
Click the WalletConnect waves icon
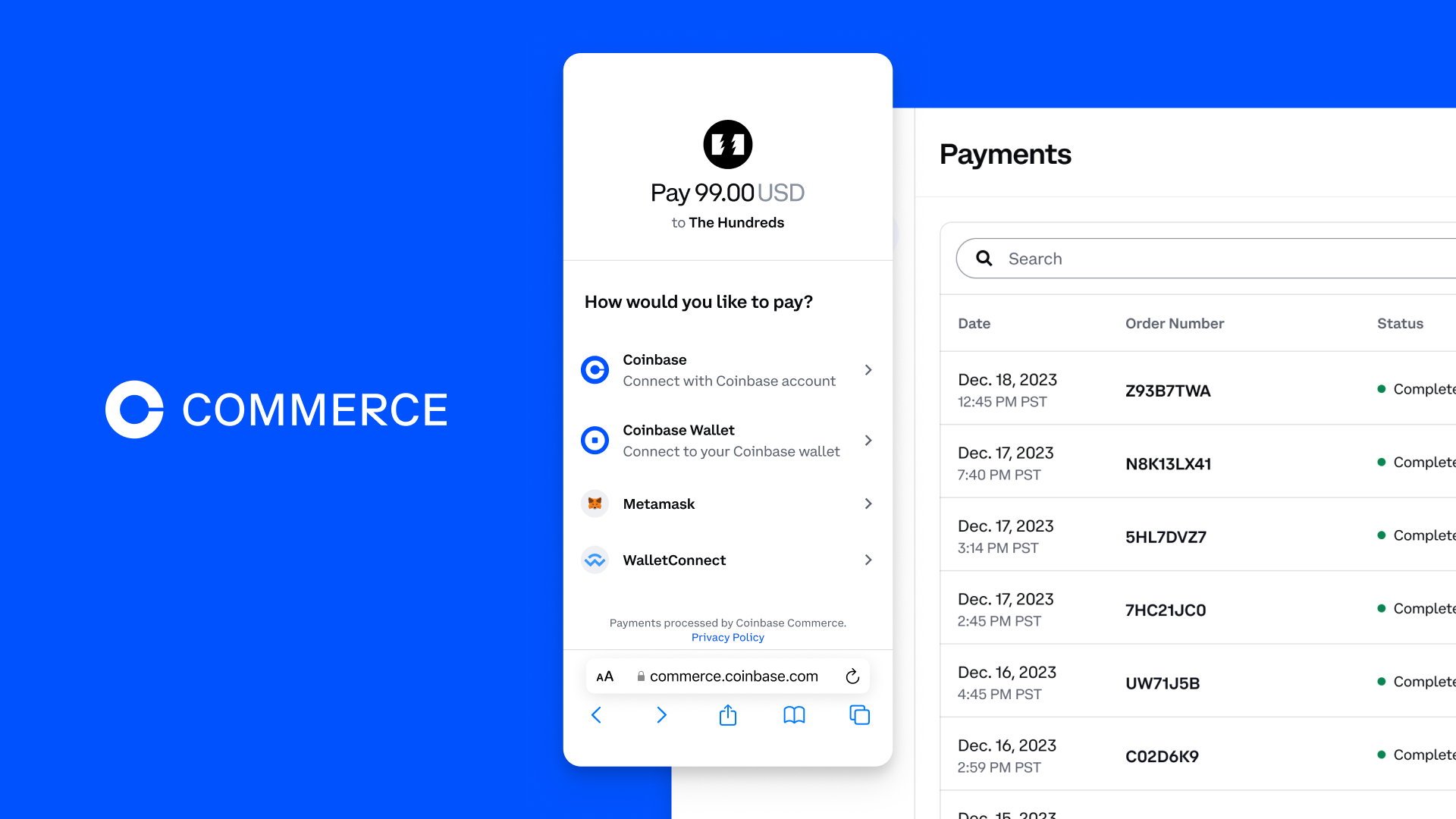595,559
